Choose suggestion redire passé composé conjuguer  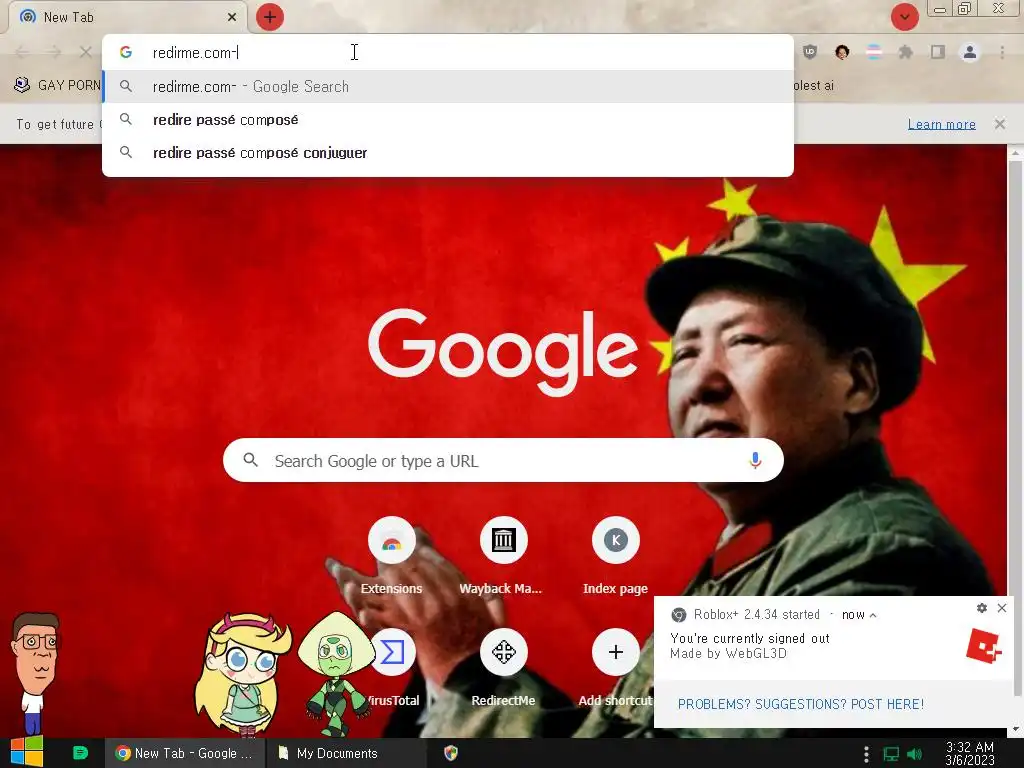(x=448, y=152)
